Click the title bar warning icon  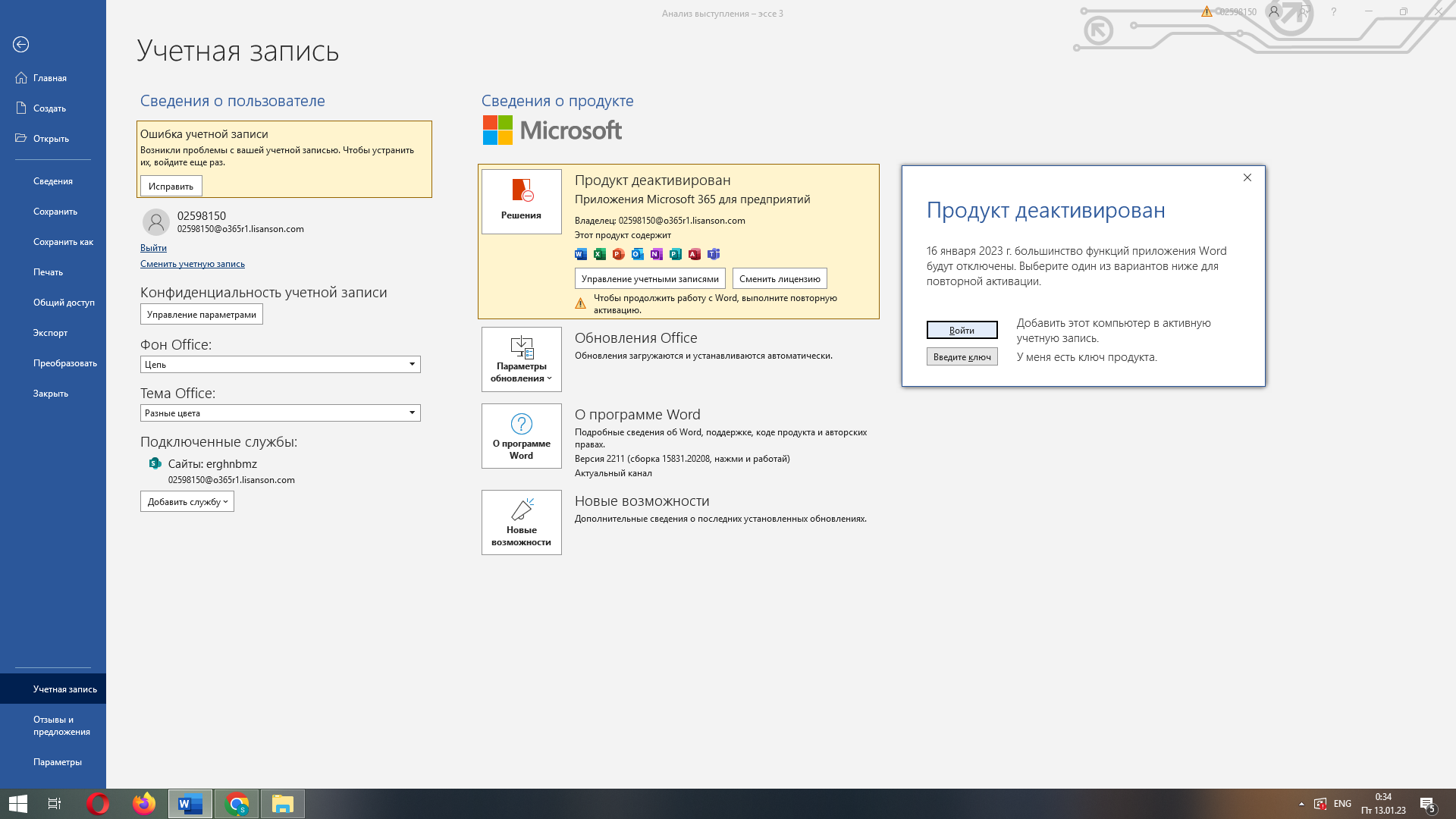click(1207, 11)
